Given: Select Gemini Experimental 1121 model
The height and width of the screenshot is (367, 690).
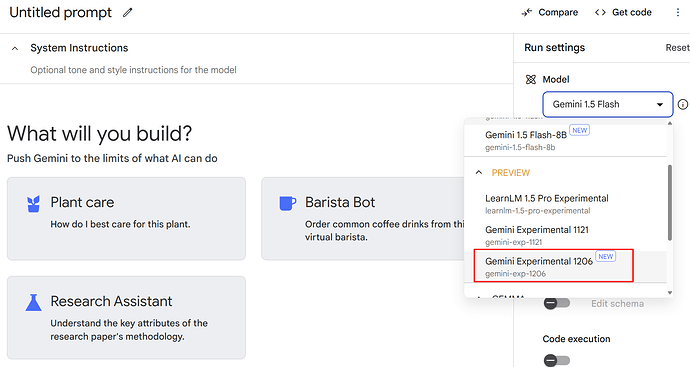Looking at the screenshot, I should tap(565, 235).
